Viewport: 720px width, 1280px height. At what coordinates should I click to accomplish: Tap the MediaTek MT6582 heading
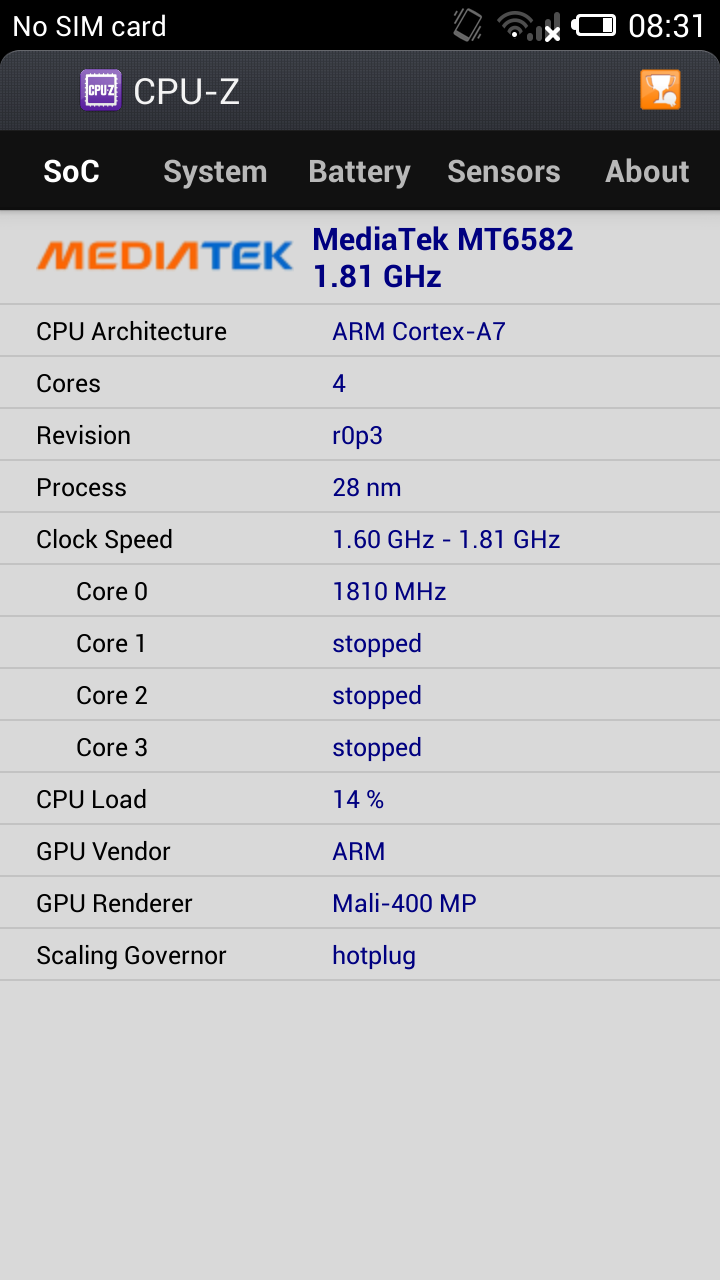[x=443, y=239]
